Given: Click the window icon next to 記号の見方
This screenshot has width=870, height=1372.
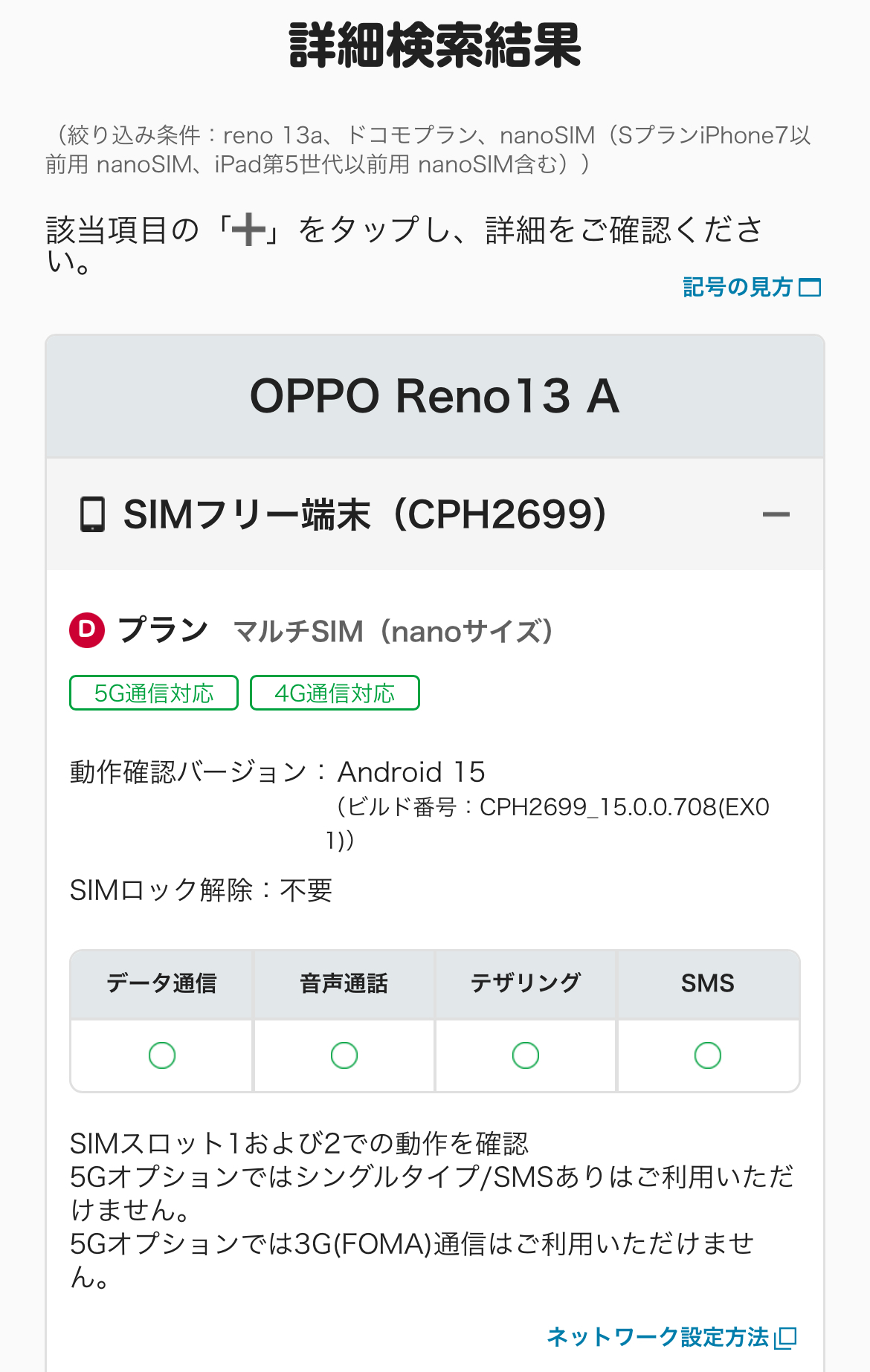Looking at the screenshot, I should (810, 288).
